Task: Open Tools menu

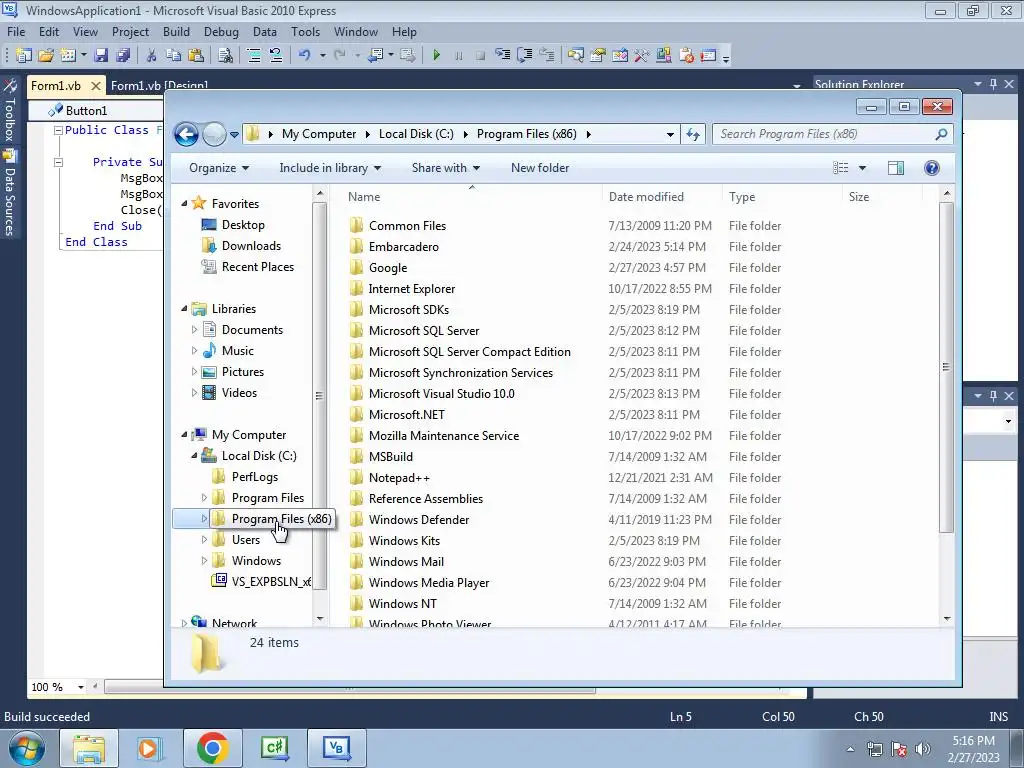Action: point(306,31)
